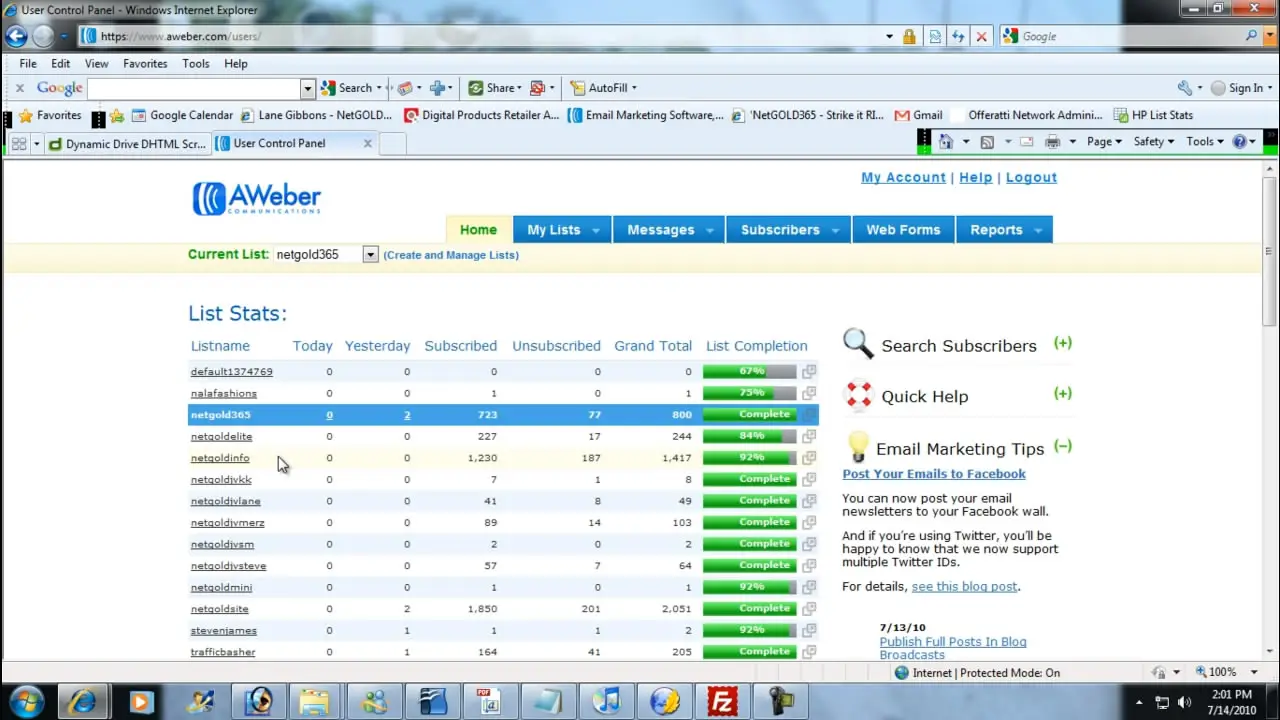Switch to Dynamic Drive DHTML Scripts browser tab
The height and width of the screenshot is (720, 1280).
click(127, 143)
